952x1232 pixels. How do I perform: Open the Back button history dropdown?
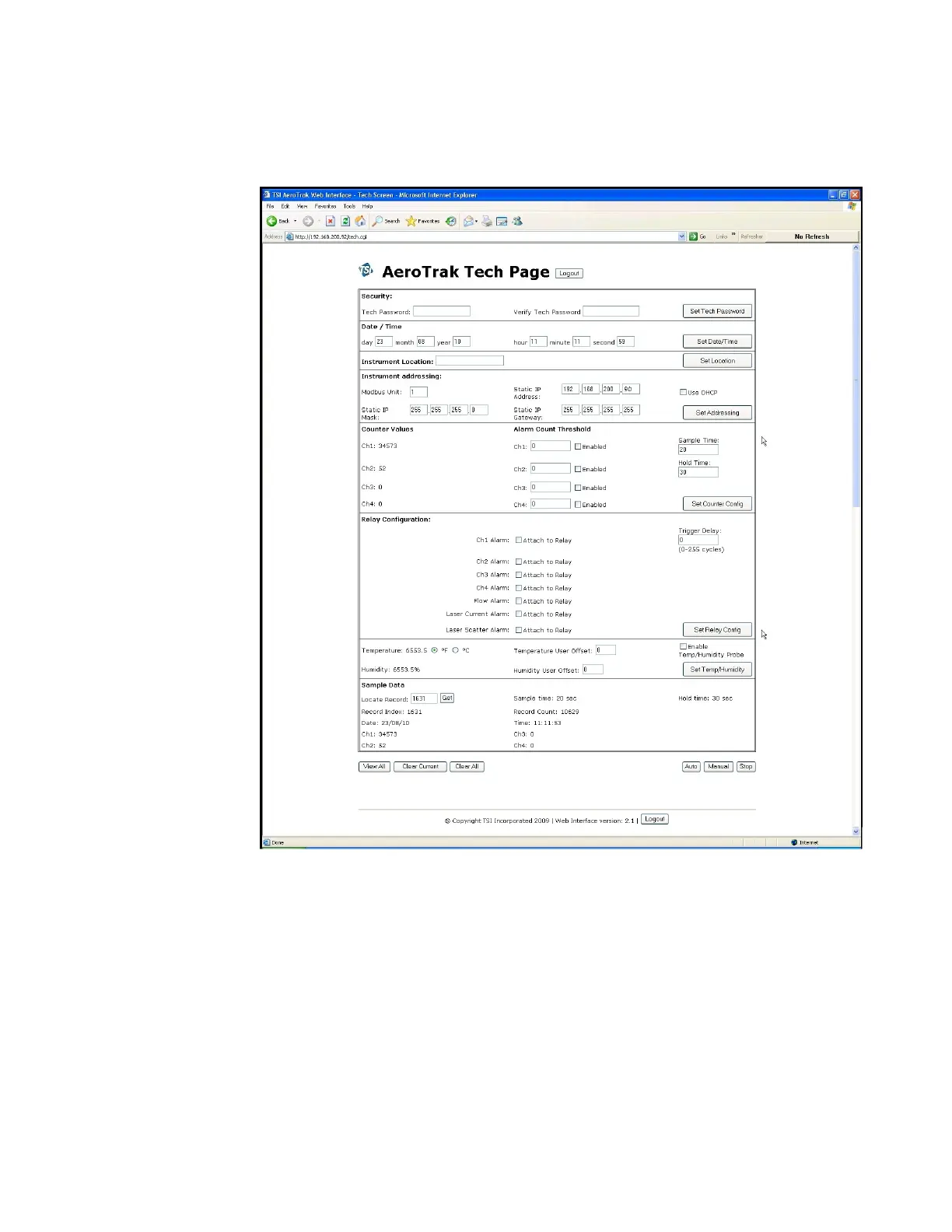(295, 221)
